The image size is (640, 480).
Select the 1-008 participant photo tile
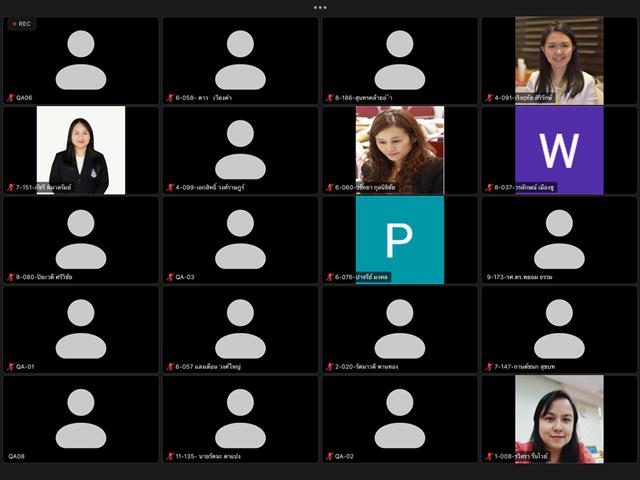coord(559,419)
